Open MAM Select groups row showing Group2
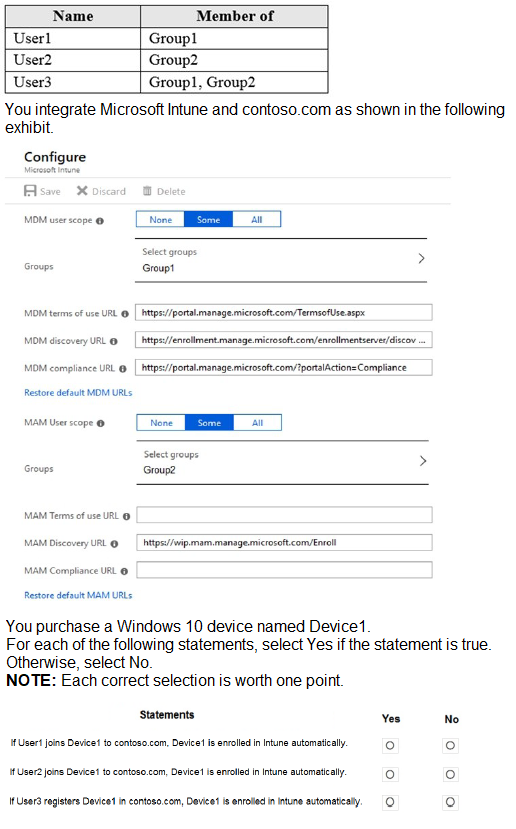This screenshot has width=516, height=829. pos(282,463)
